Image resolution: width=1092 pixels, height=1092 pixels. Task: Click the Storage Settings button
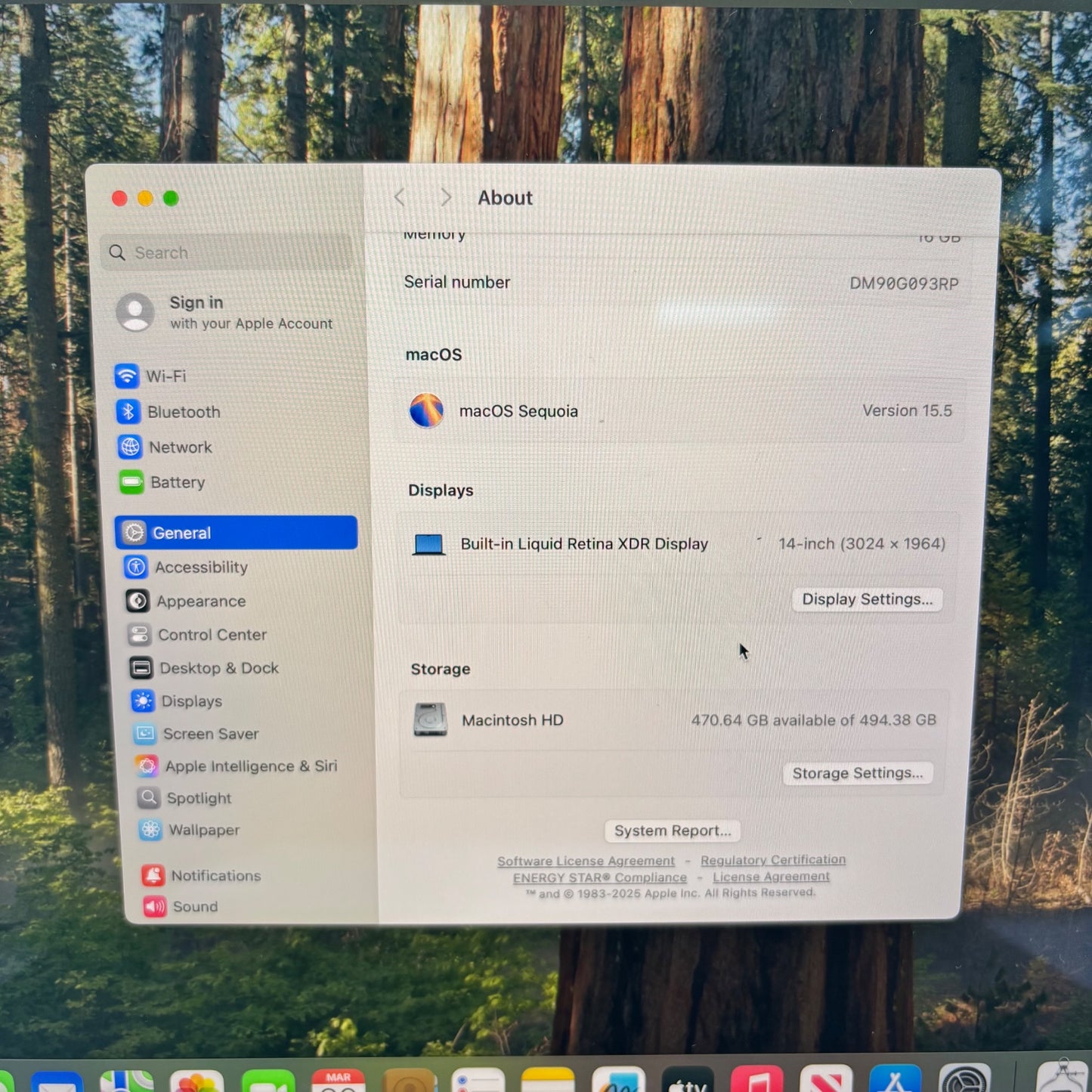(857, 773)
